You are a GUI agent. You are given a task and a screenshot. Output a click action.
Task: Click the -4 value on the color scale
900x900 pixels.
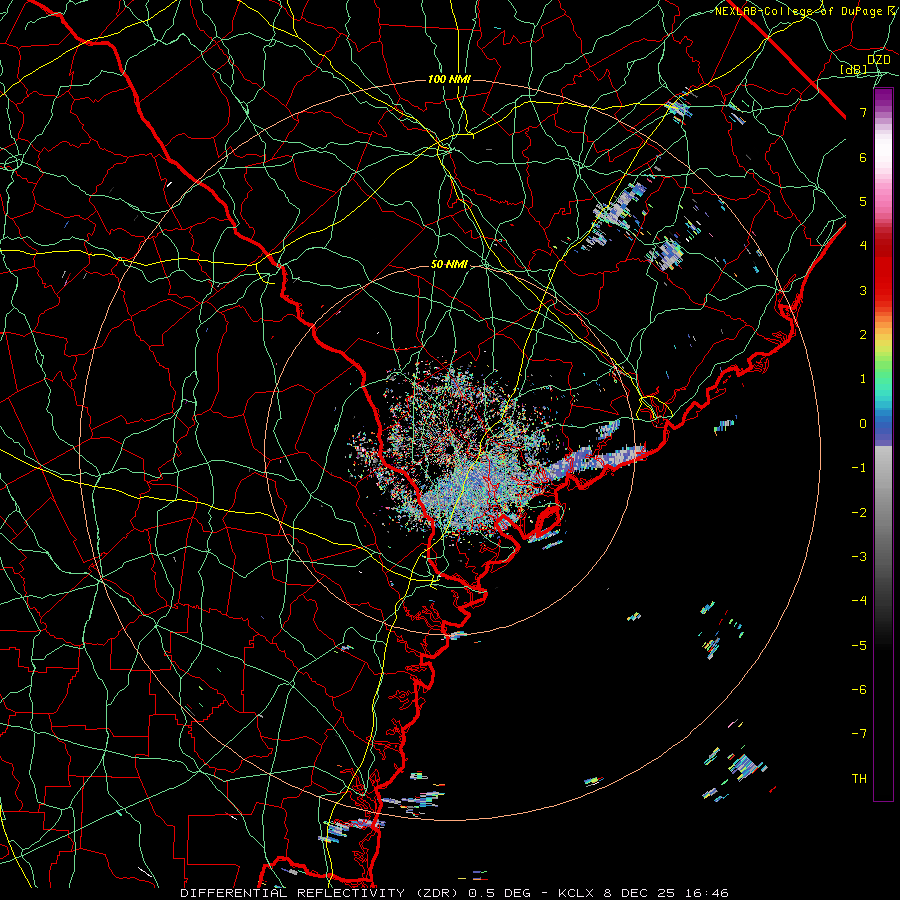pos(859,601)
